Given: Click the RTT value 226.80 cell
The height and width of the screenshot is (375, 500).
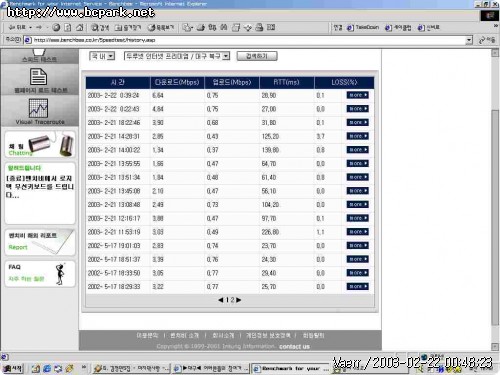Looking at the screenshot, I should click(x=270, y=232).
